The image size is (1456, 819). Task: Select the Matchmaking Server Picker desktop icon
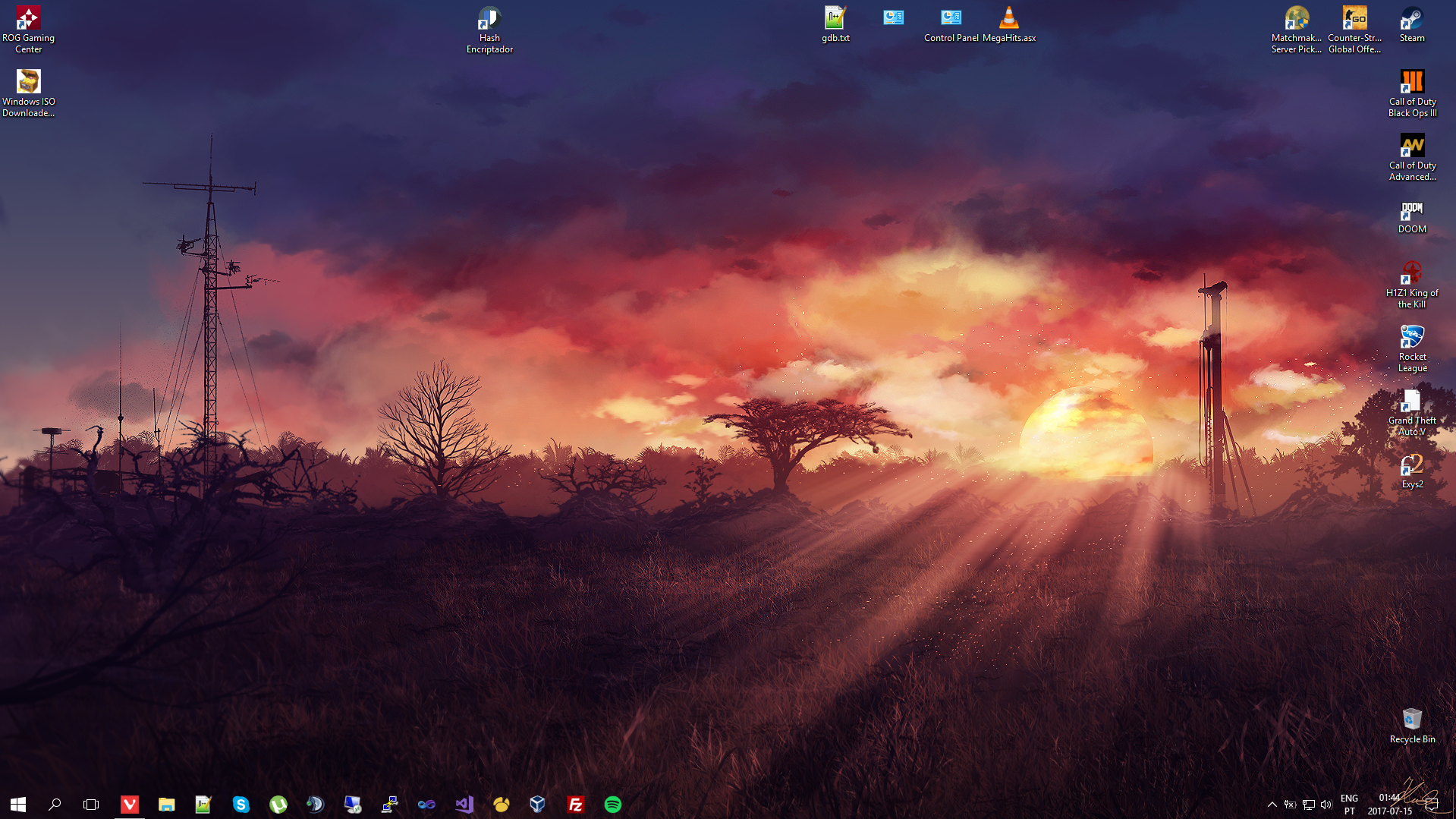click(x=1297, y=30)
